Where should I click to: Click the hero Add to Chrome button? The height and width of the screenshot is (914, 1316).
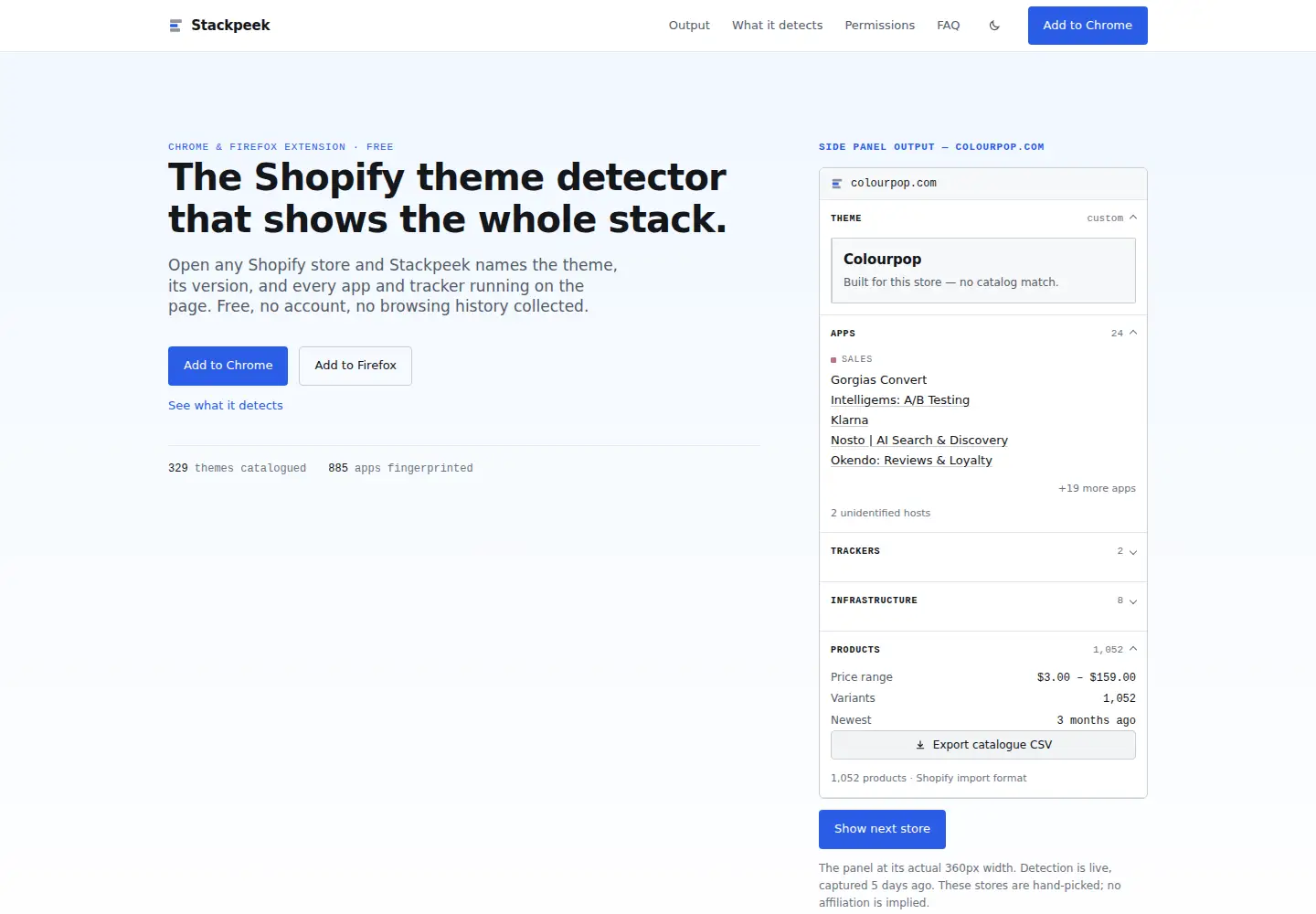[x=228, y=366]
